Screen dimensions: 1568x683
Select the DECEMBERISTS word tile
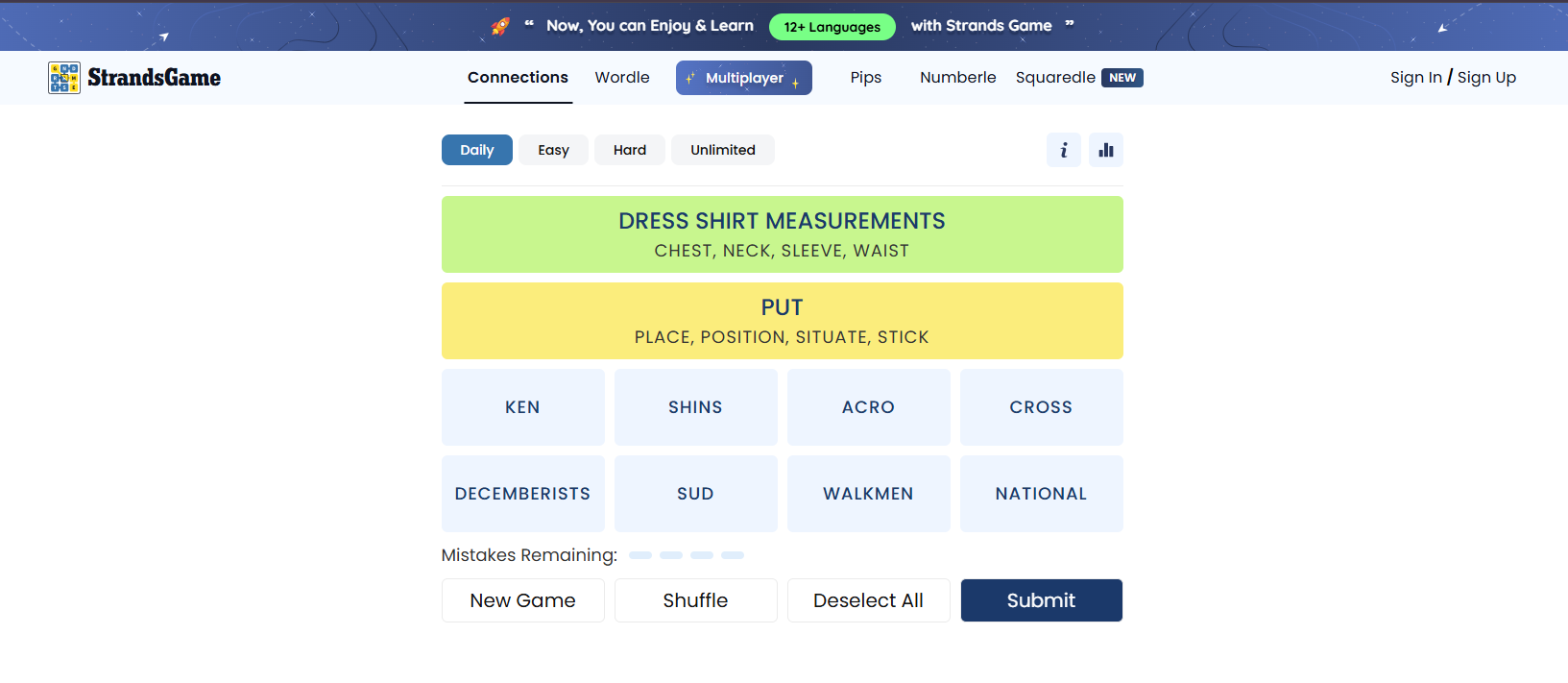coord(523,494)
